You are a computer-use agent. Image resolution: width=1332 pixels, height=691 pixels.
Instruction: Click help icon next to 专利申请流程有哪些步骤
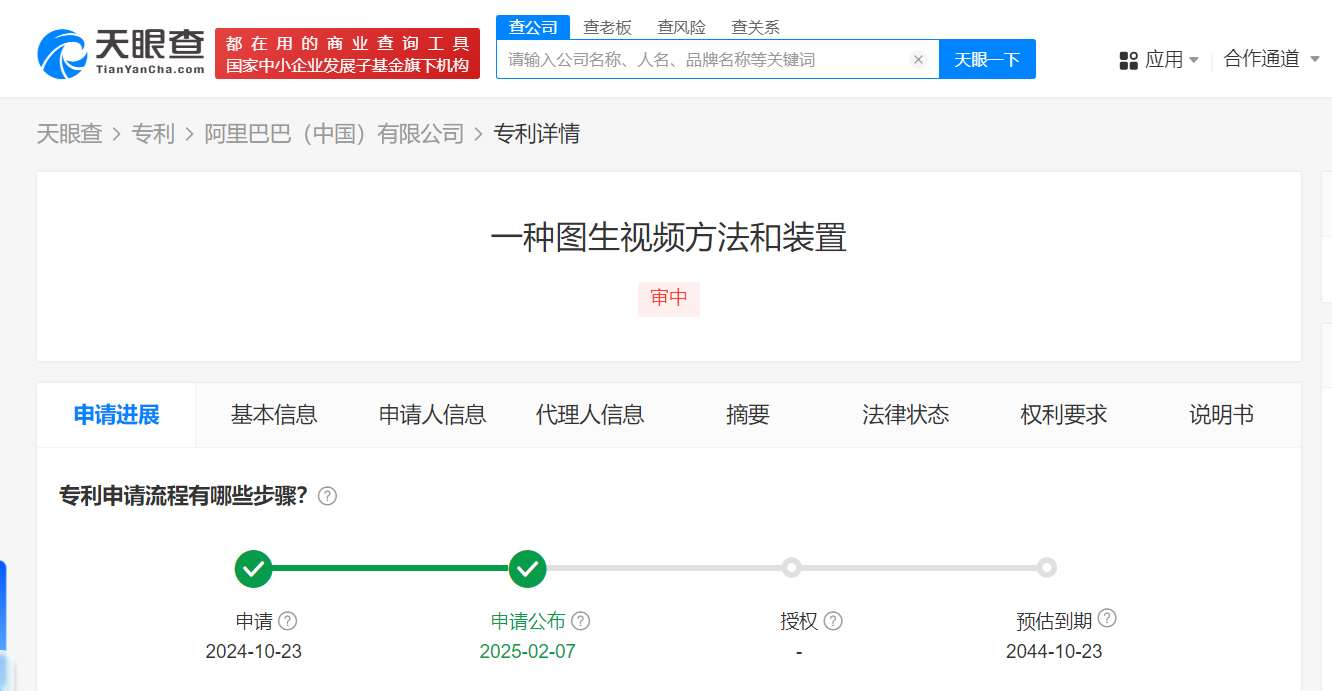(327, 496)
